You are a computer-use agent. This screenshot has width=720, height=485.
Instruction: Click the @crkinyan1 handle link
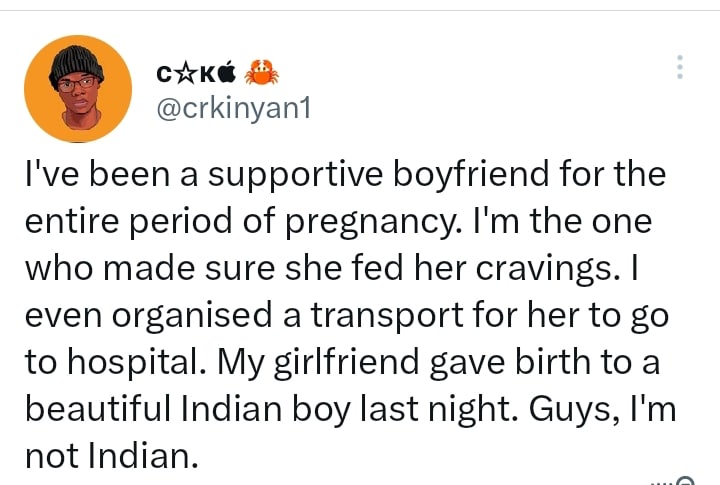tap(234, 109)
